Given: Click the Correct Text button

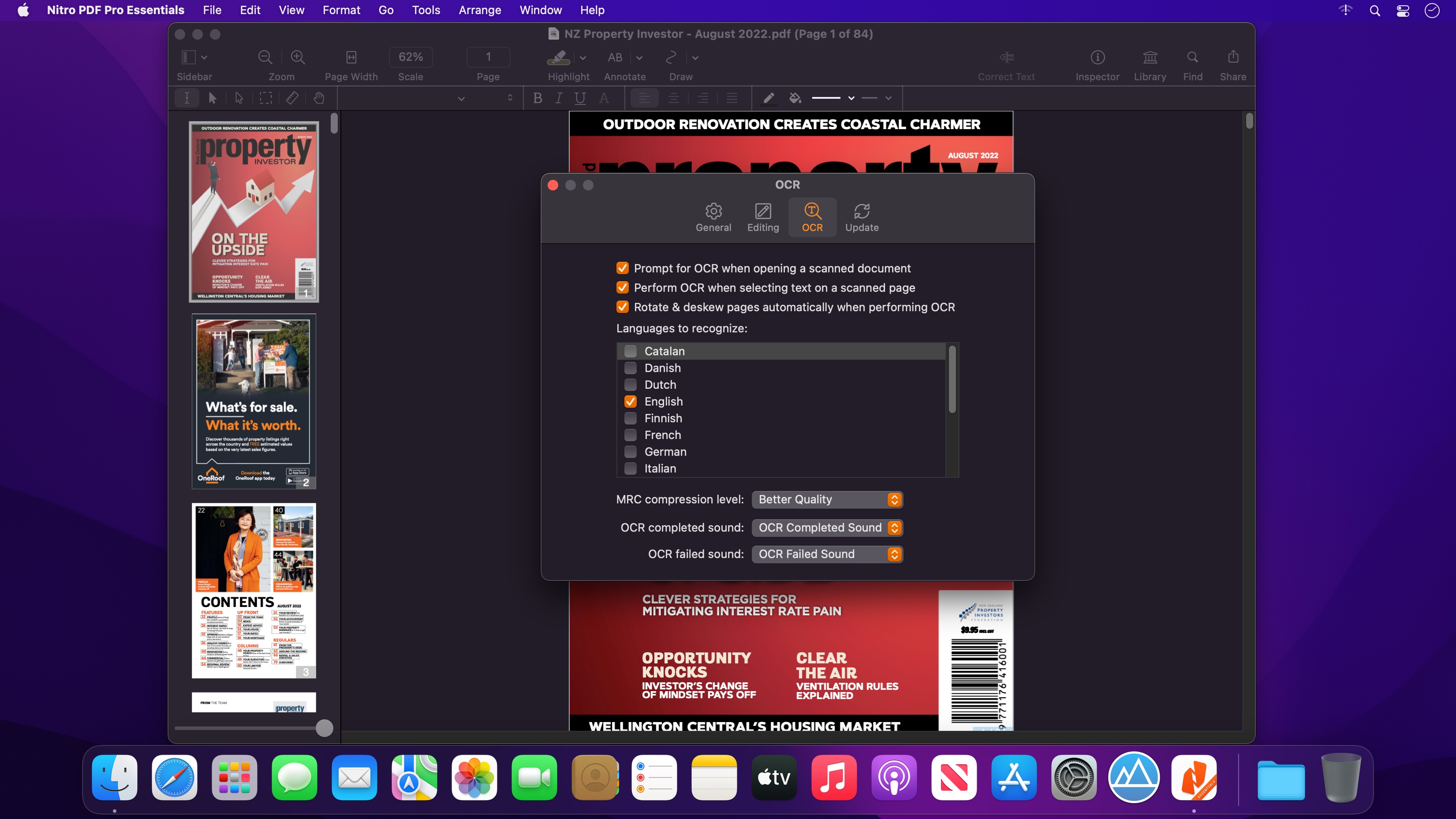Looking at the screenshot, I should tap(1006, 66).
